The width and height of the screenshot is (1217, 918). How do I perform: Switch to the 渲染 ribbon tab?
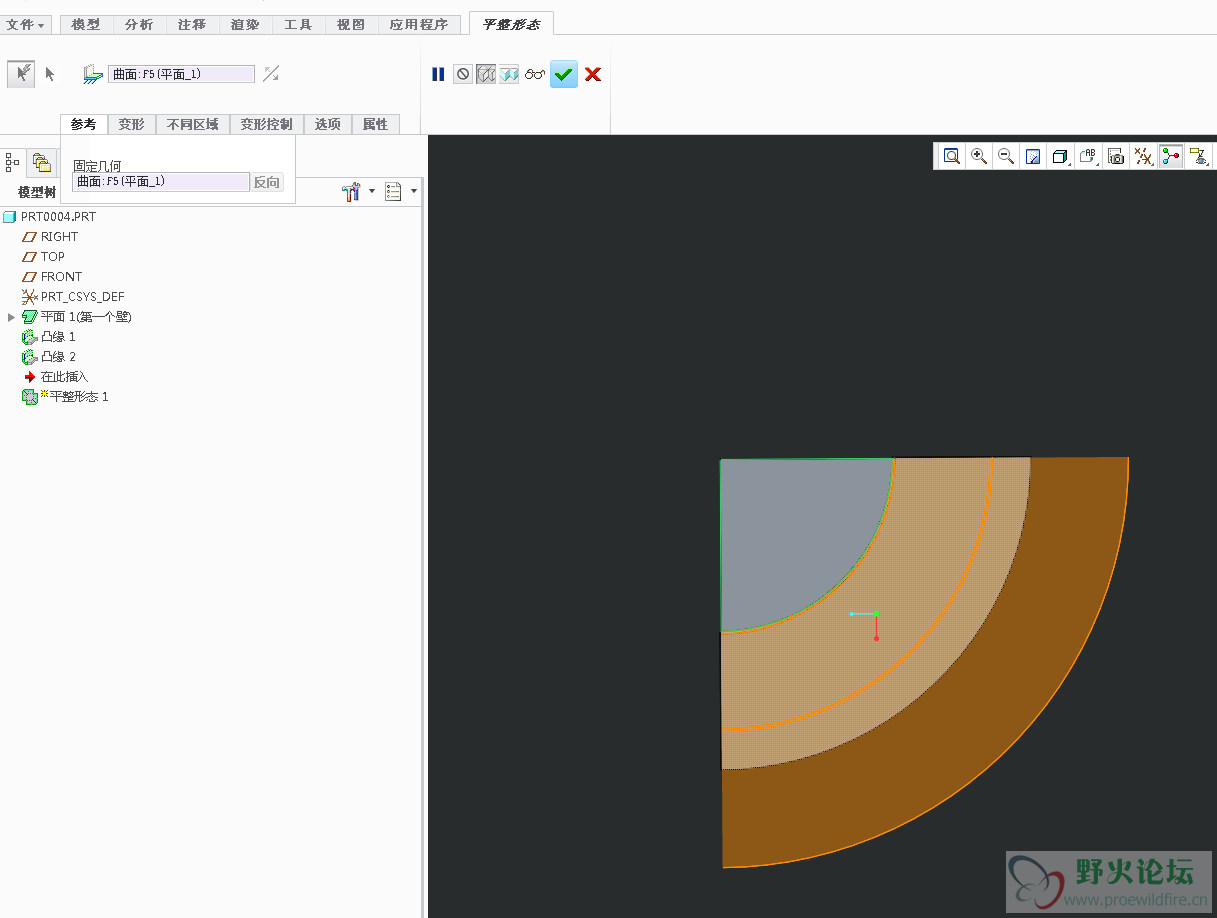(x=245, y=24)
